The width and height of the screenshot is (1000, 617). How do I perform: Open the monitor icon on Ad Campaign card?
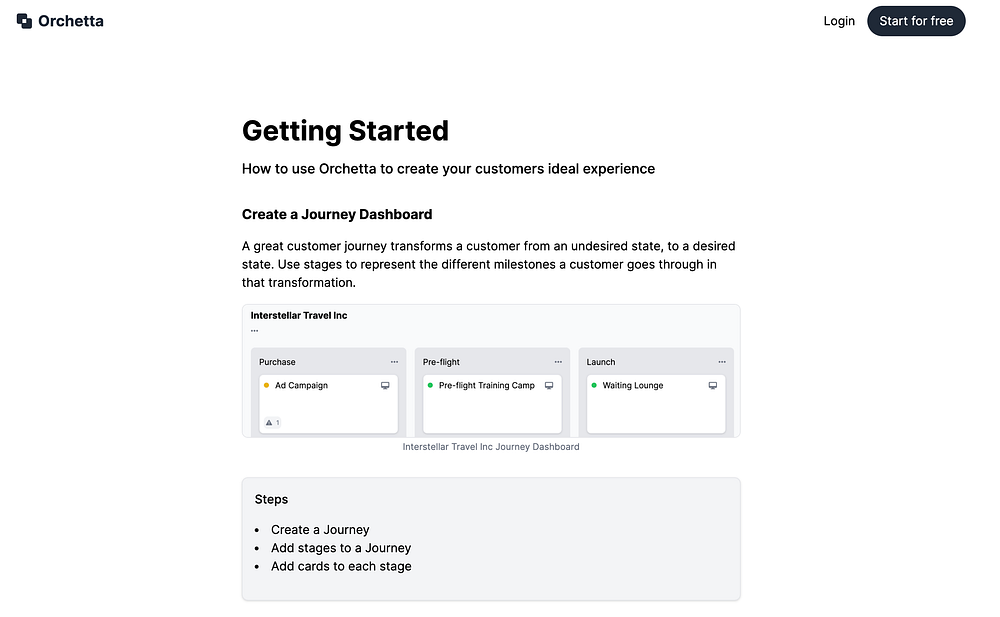pyautogui.click(x=385, y=385)
